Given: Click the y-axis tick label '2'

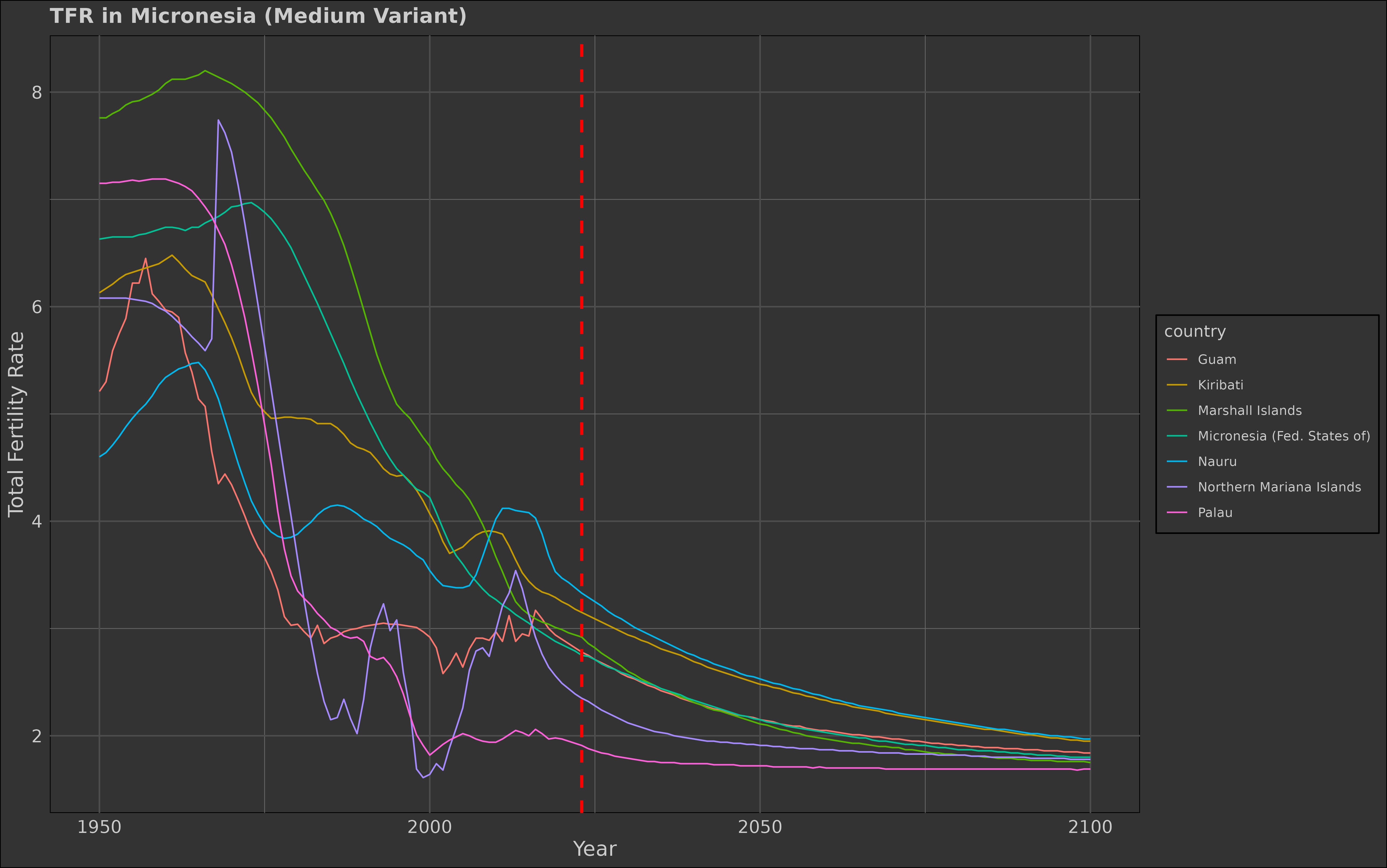Looking at the screenshot, I should click(37, 736).
